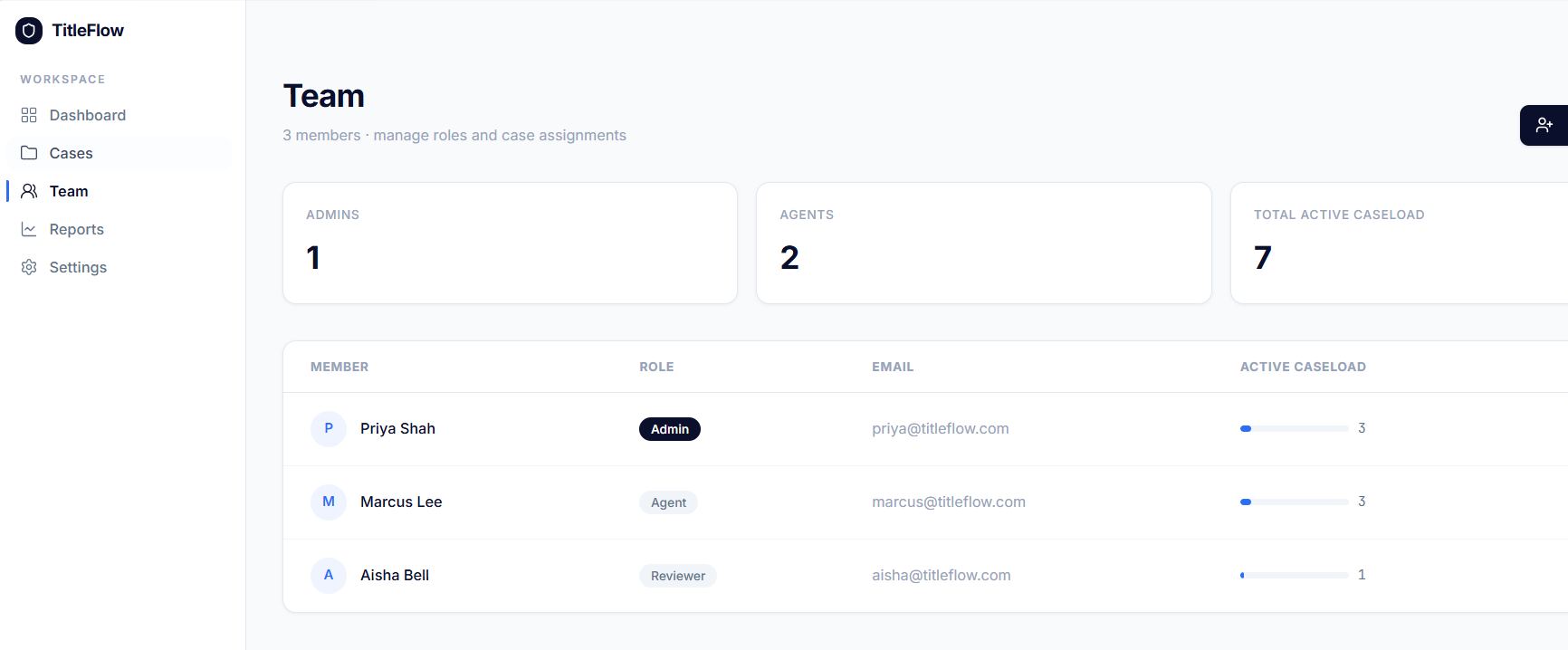Navigate to Settings
The image size is (1568, 650).
point(120,267)
